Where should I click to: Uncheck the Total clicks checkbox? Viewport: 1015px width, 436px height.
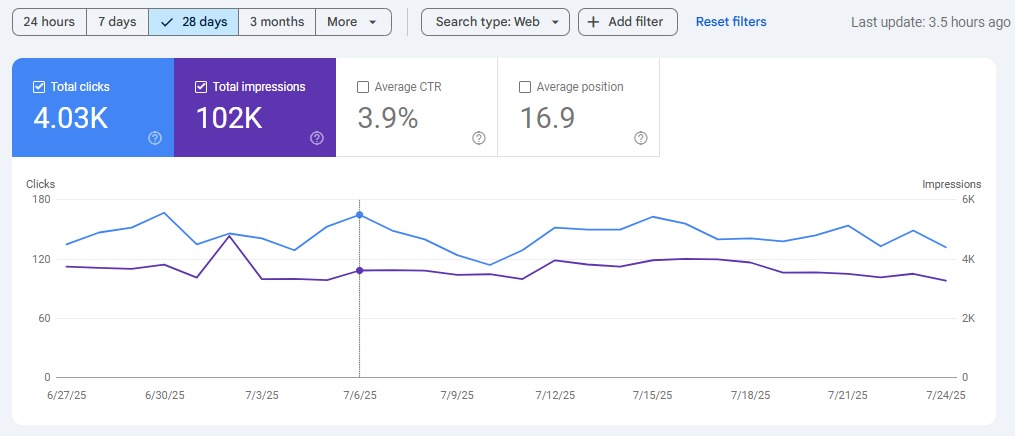coord(39,87)
